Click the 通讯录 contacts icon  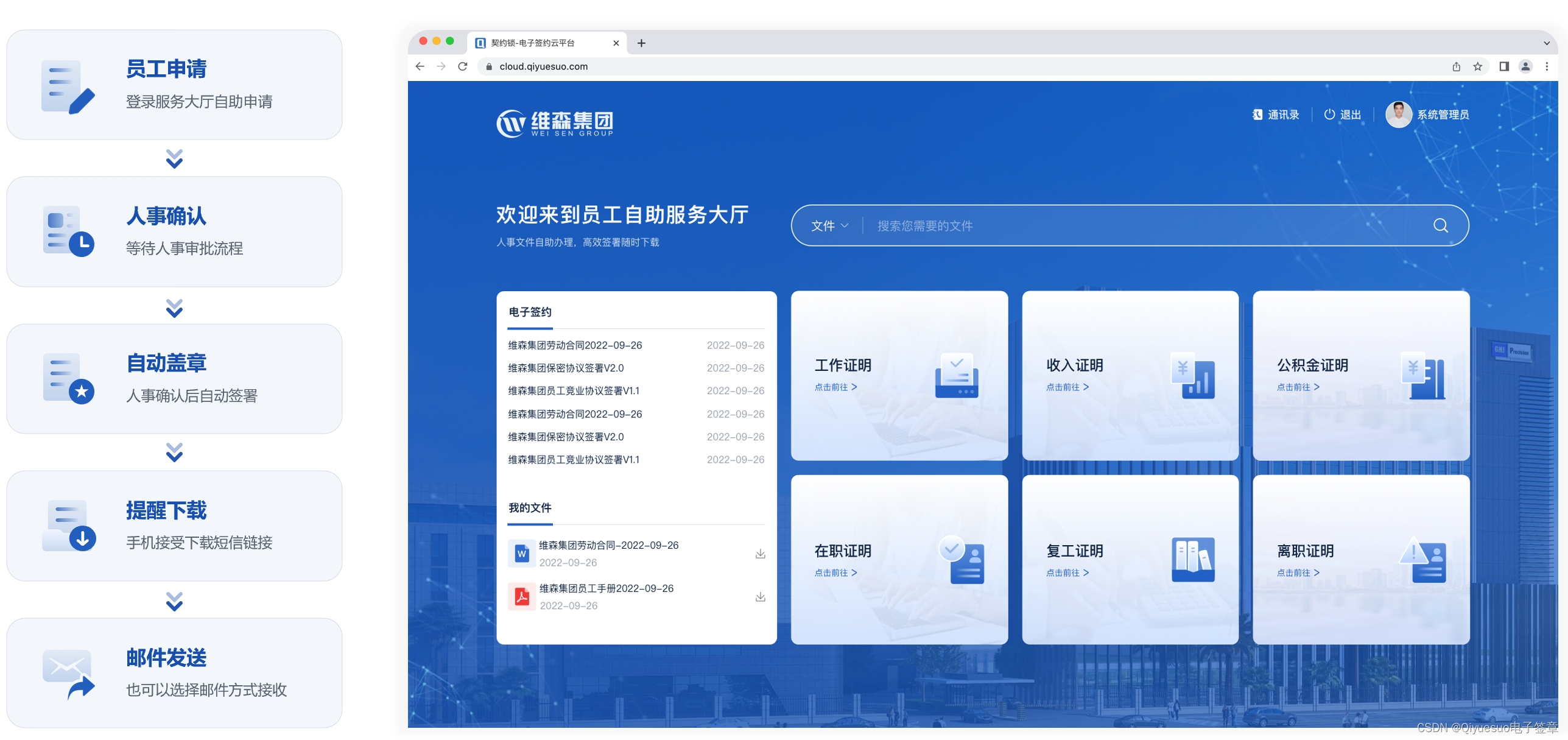pyautogui.click(x=1257, y=115)
